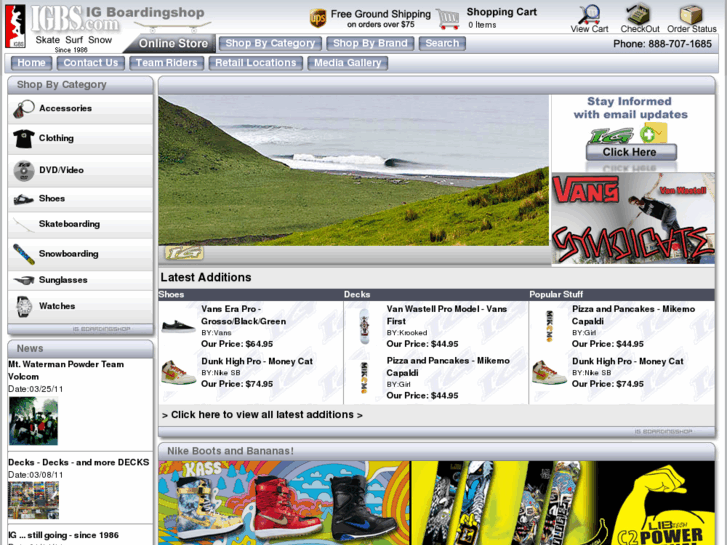The width and height of the screenshot is (727, 545).
Task: Click the Accessories keychain icon
Action: tap(24, 109)
